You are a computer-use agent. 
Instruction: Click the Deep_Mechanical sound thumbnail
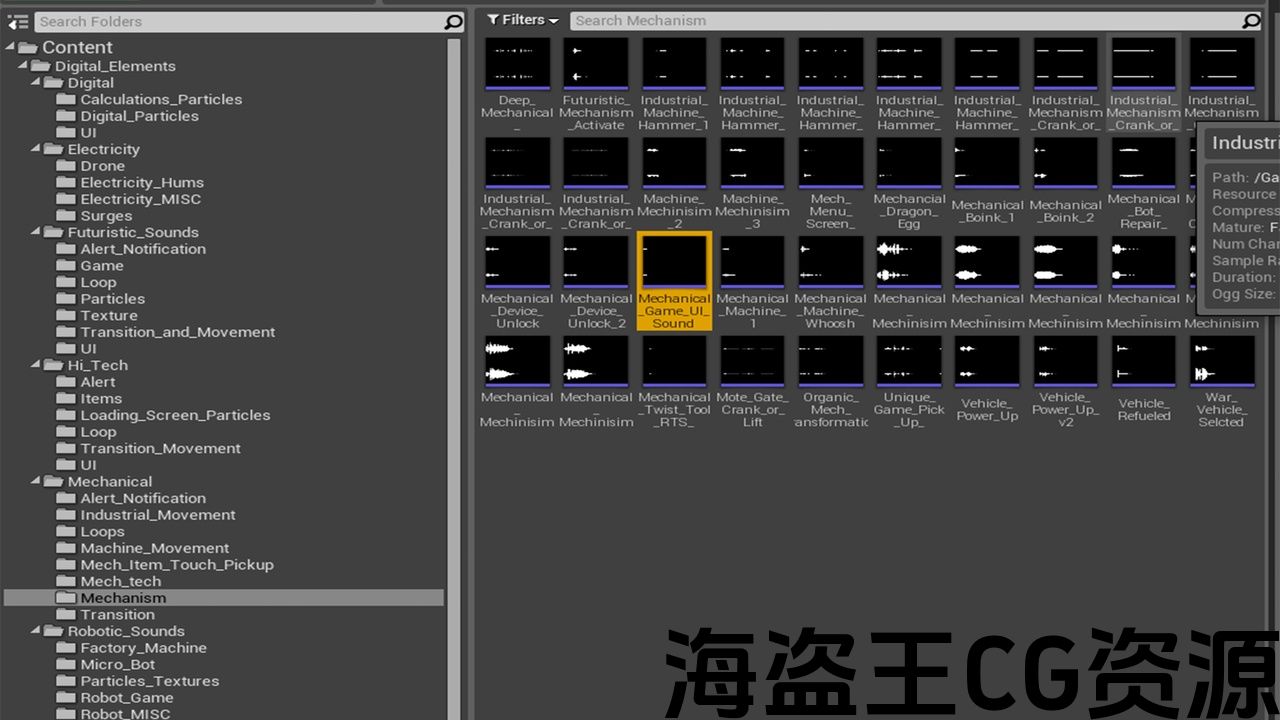(x=517, y=65)
